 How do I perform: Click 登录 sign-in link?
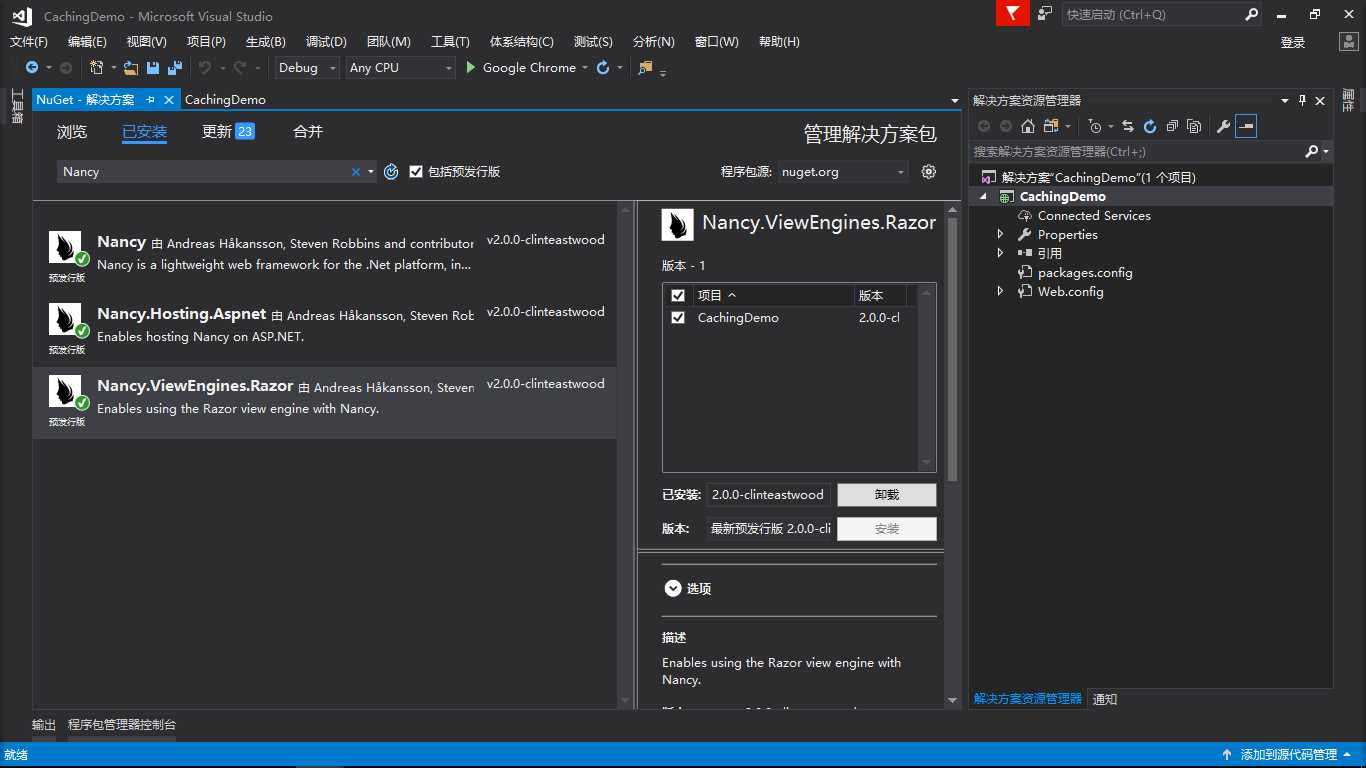coord(1293,42)
